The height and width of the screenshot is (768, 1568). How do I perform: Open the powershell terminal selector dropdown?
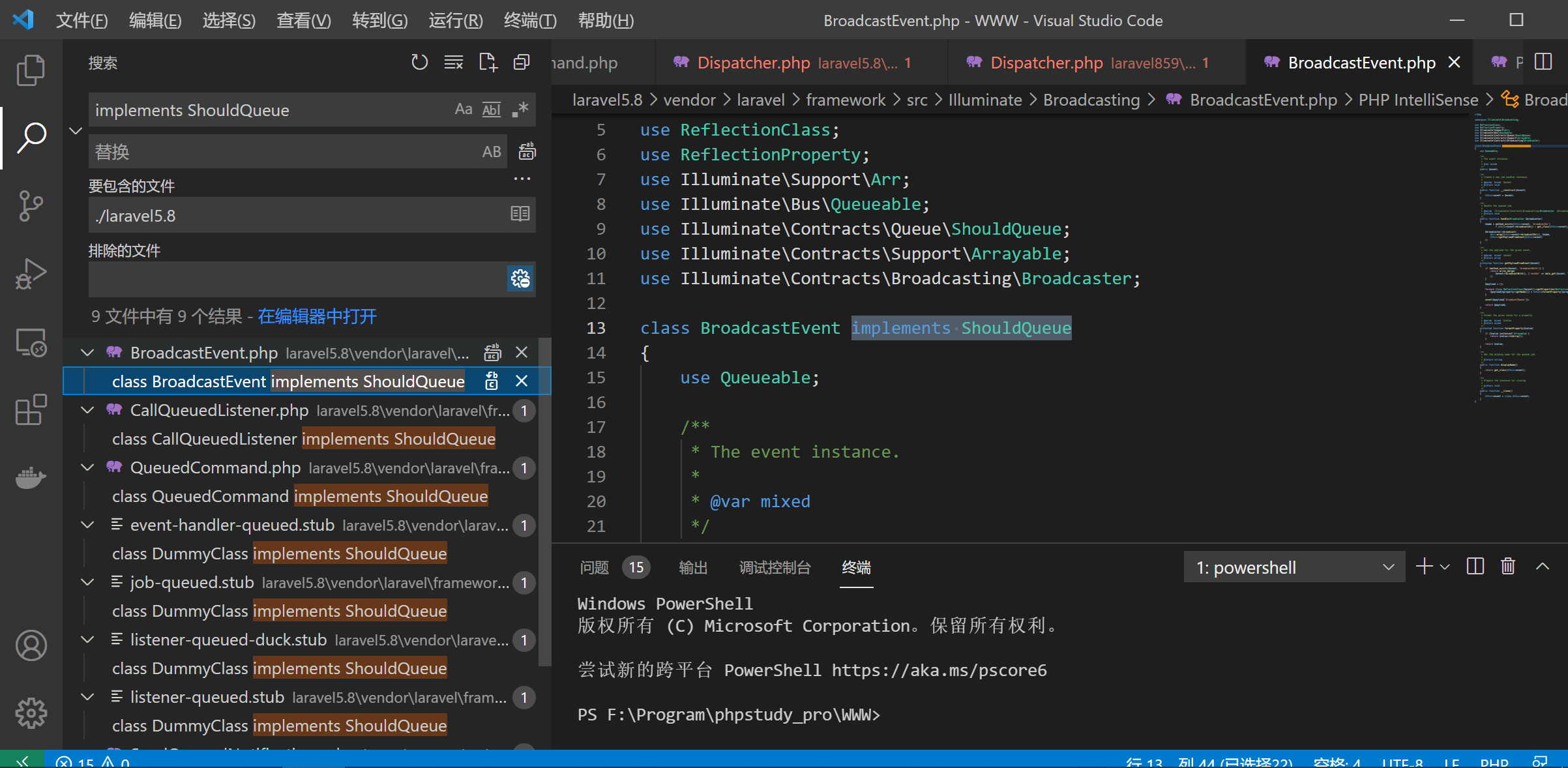pos(1294,567)
